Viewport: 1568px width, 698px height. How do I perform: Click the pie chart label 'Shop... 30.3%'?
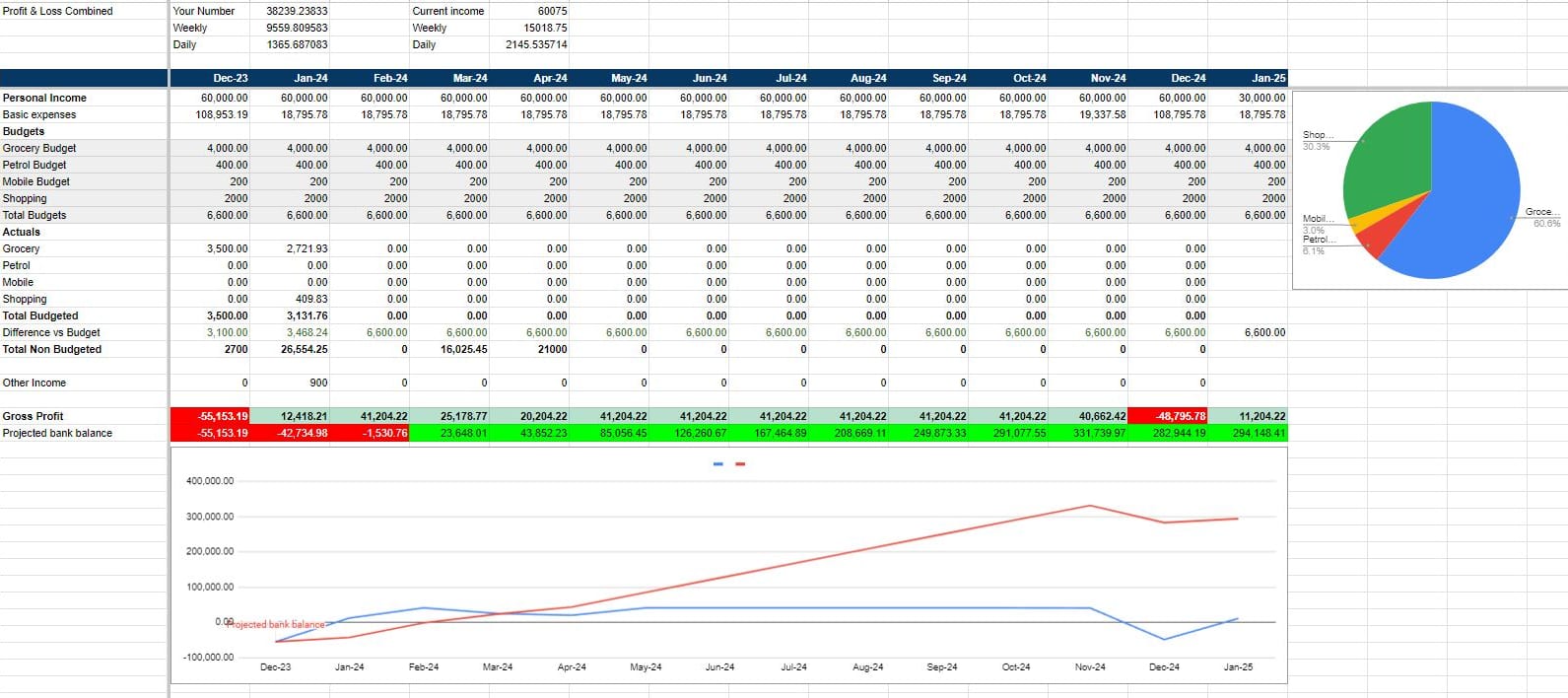pos(1318,140)
